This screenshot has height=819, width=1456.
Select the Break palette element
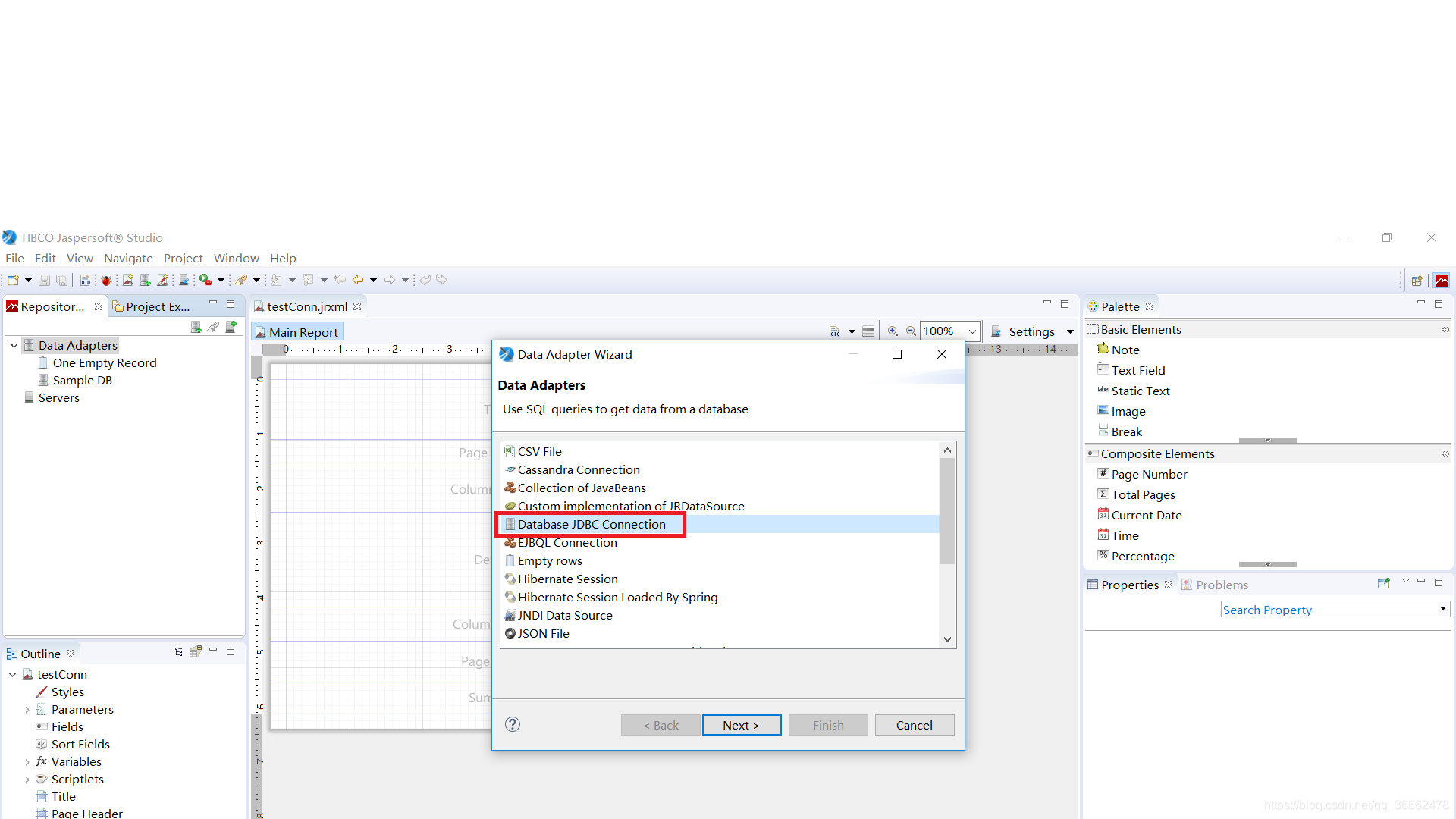tap(1119, 431)
